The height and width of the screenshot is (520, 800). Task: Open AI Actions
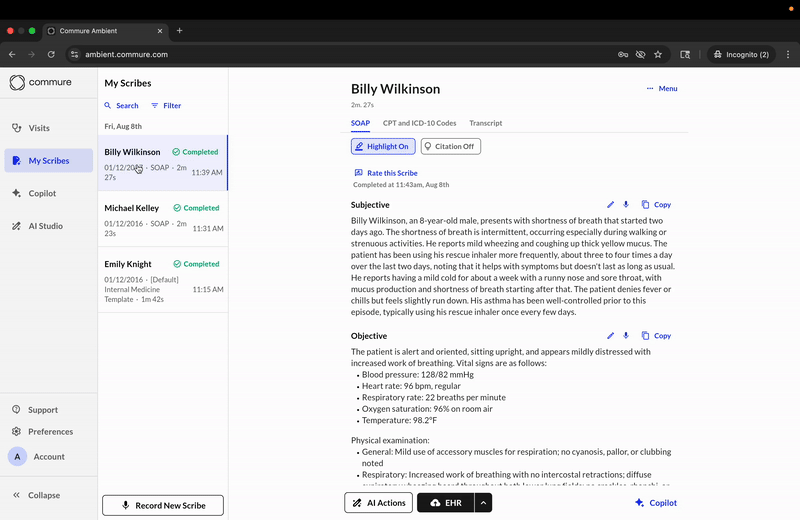(x=379, y=503)
